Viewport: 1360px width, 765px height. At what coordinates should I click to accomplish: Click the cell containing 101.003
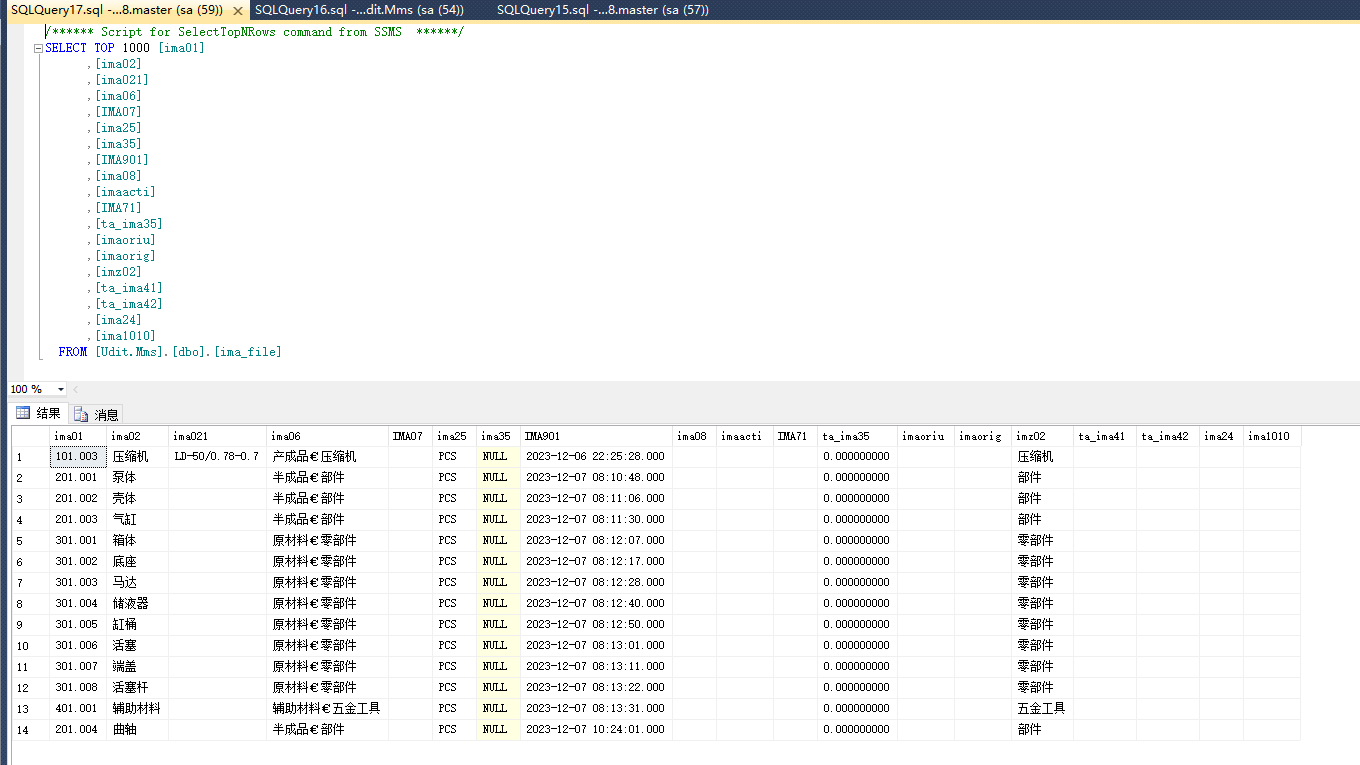78,457
